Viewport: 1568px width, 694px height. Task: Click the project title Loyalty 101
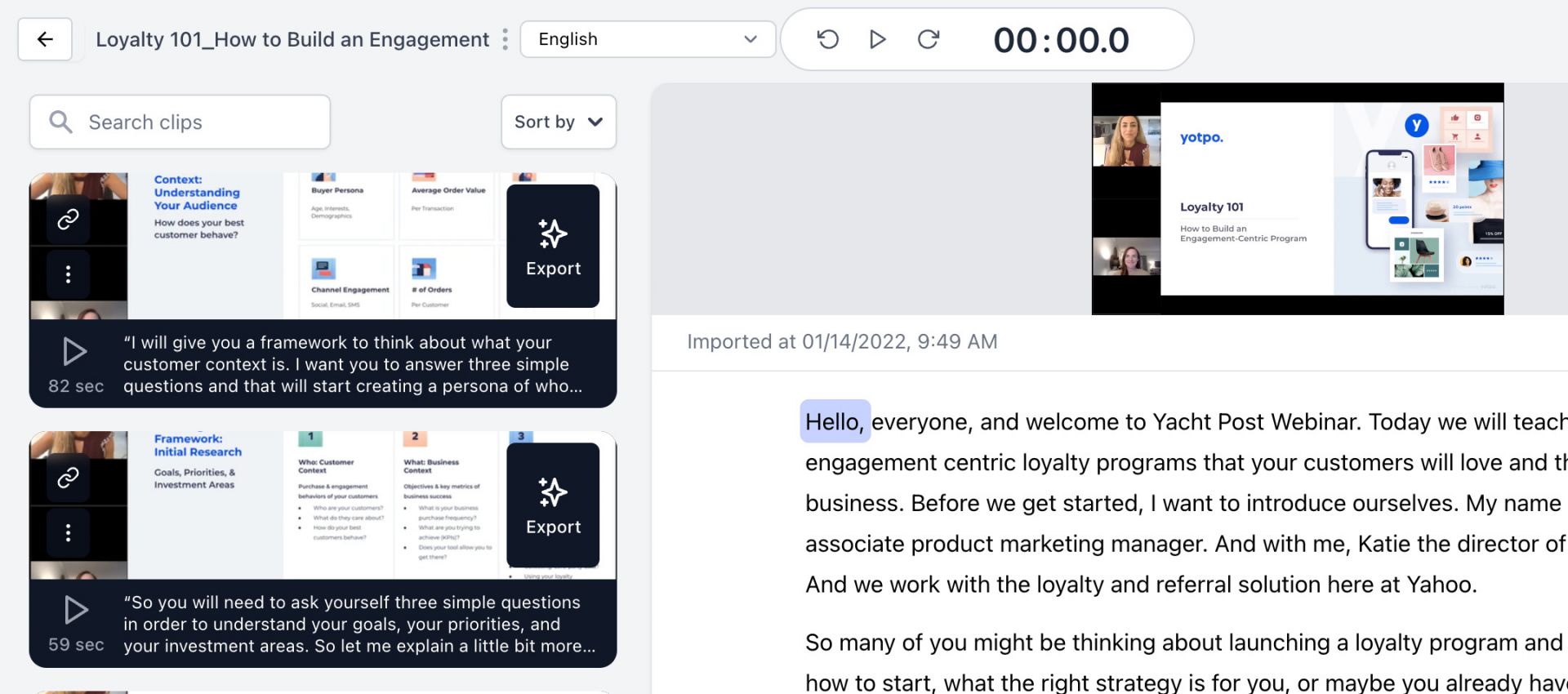click(292, 39)
